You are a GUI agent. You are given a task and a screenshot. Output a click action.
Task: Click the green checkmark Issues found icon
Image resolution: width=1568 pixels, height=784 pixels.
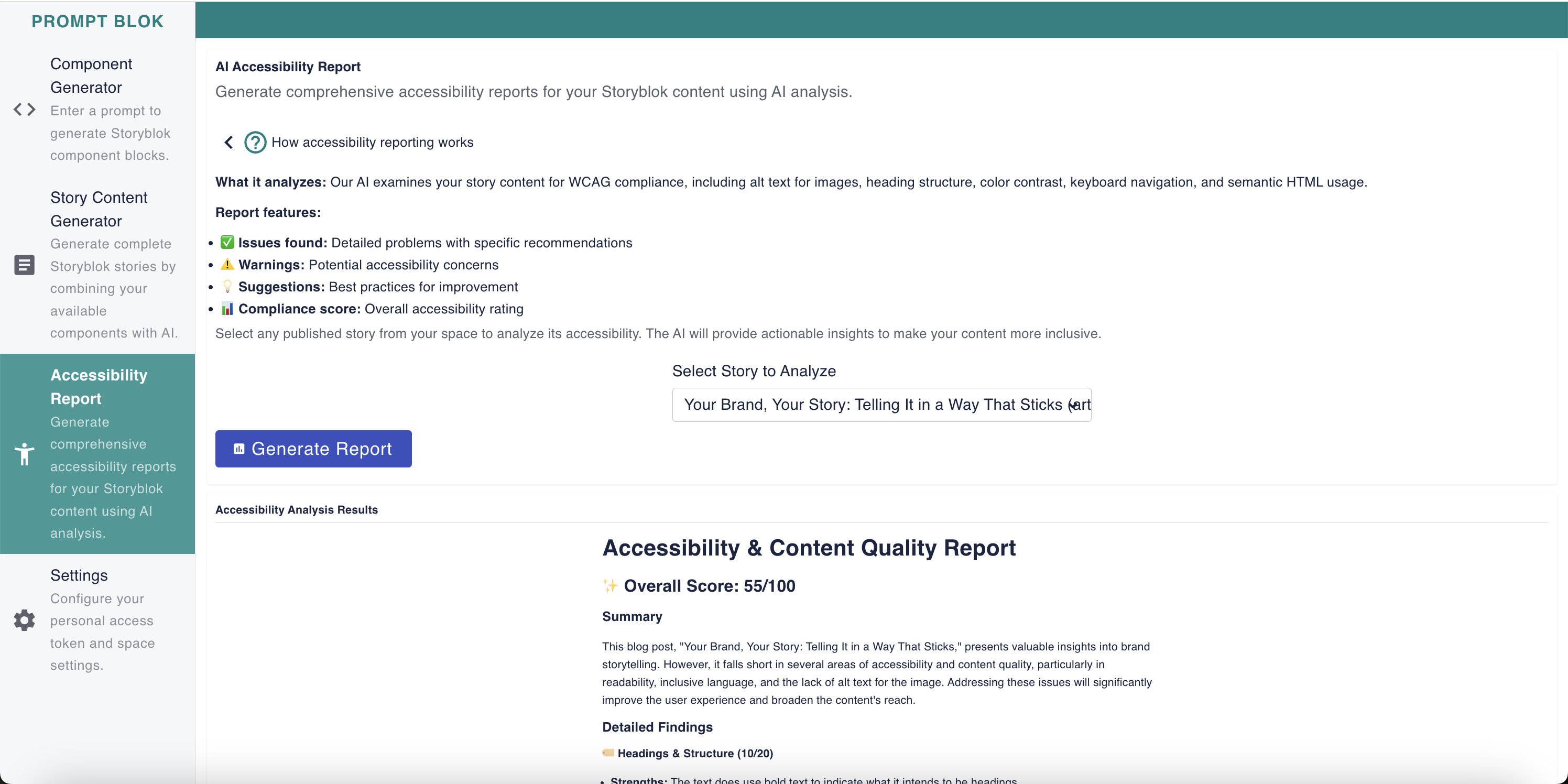coord(227,242)
